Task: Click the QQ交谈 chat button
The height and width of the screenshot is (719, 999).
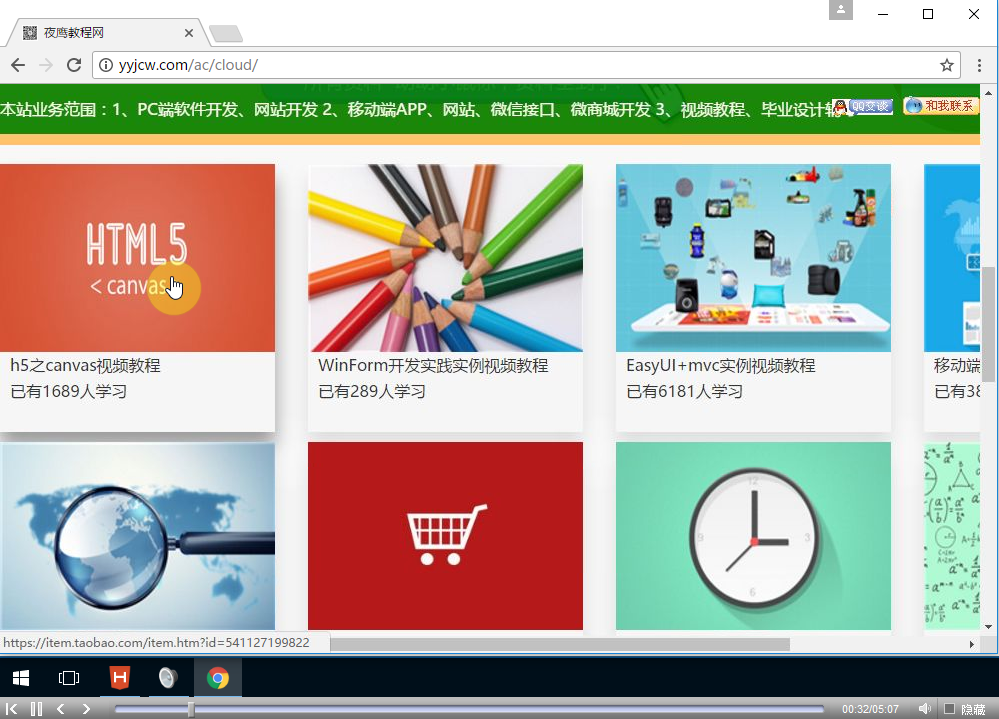Action: (863, 107)
